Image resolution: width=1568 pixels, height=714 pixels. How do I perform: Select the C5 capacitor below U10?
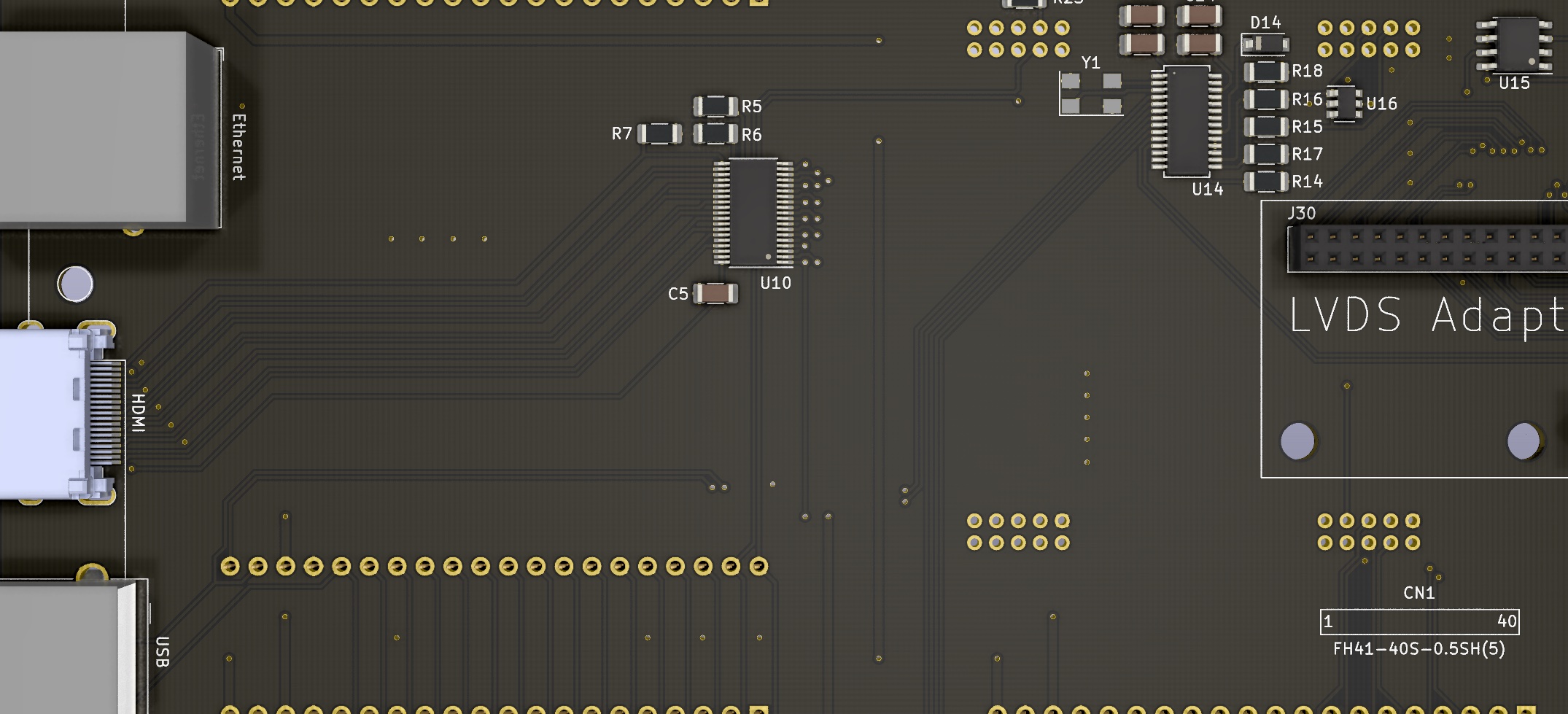pos(715,293)
